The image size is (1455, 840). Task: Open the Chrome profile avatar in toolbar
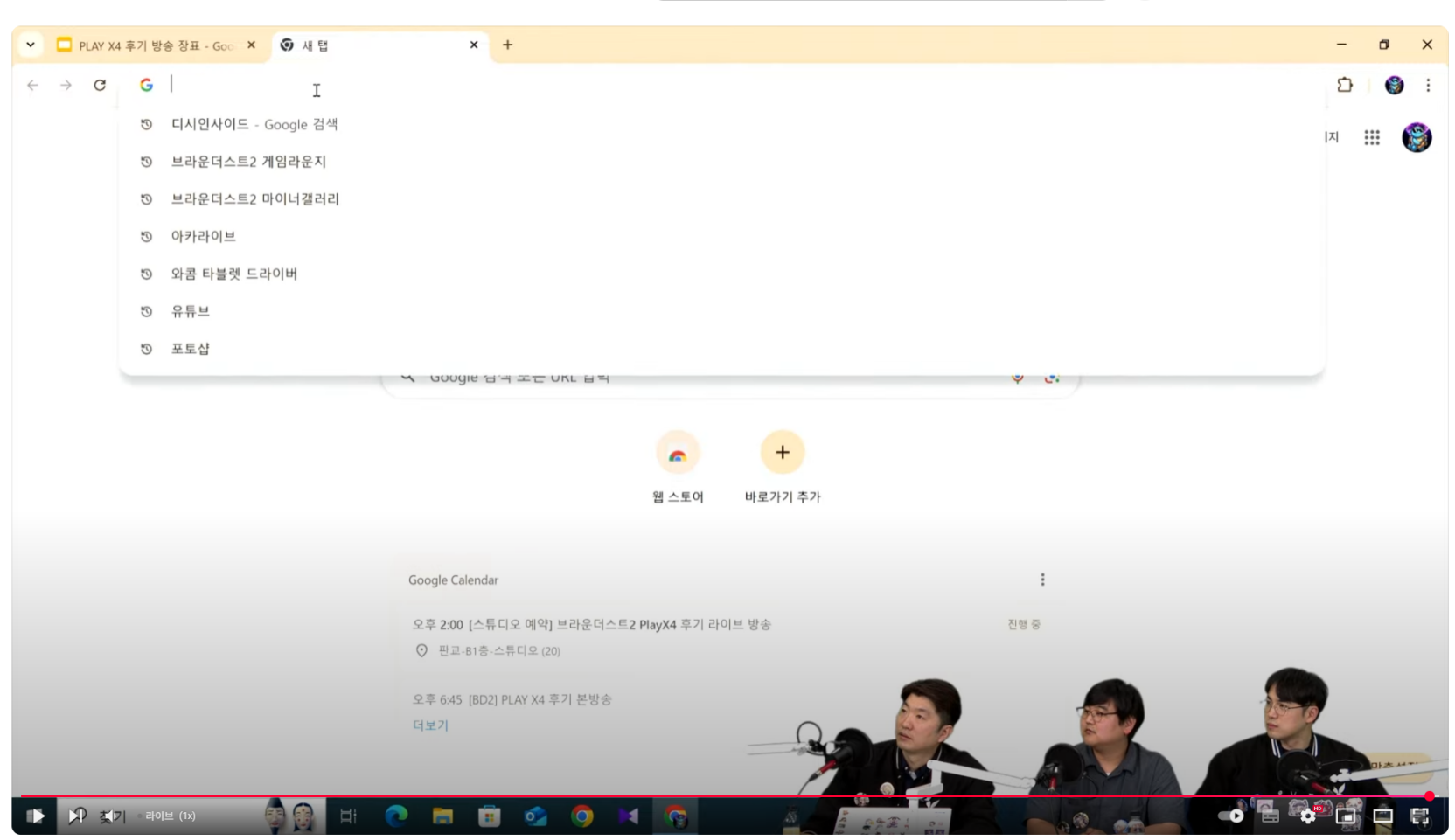click(1395, 85)
